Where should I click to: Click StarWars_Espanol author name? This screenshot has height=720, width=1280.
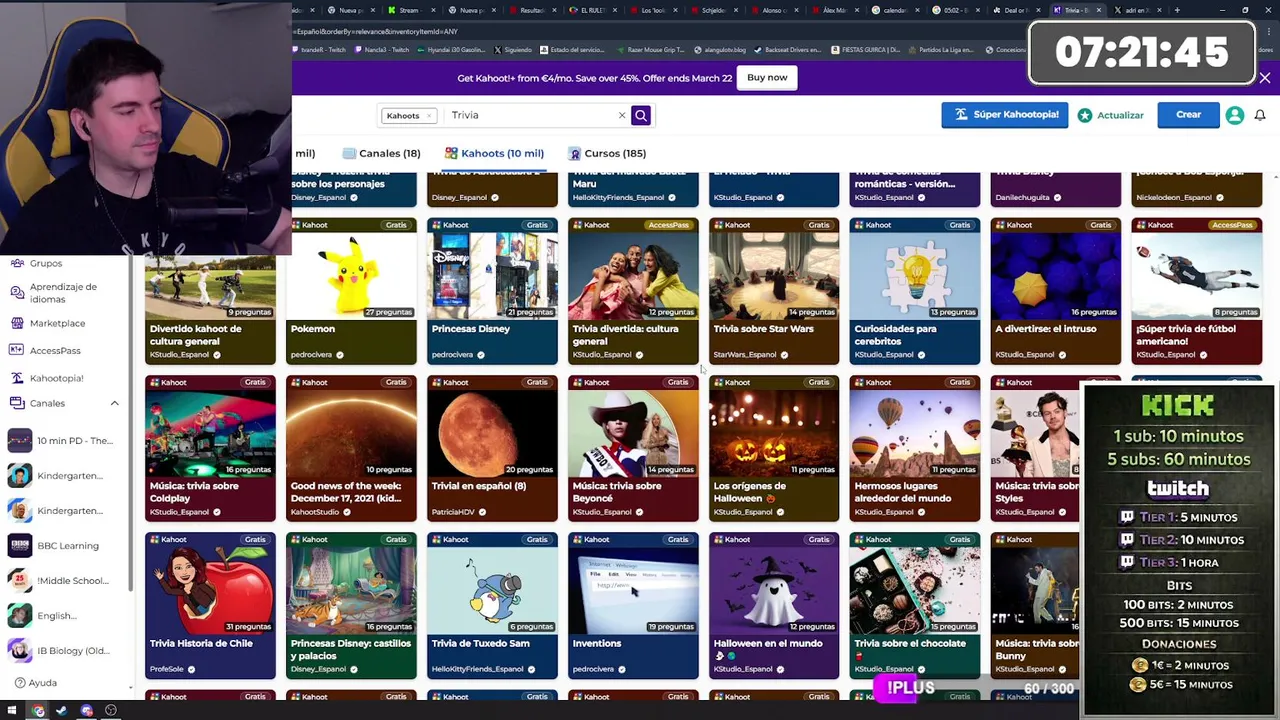point(745,355)
